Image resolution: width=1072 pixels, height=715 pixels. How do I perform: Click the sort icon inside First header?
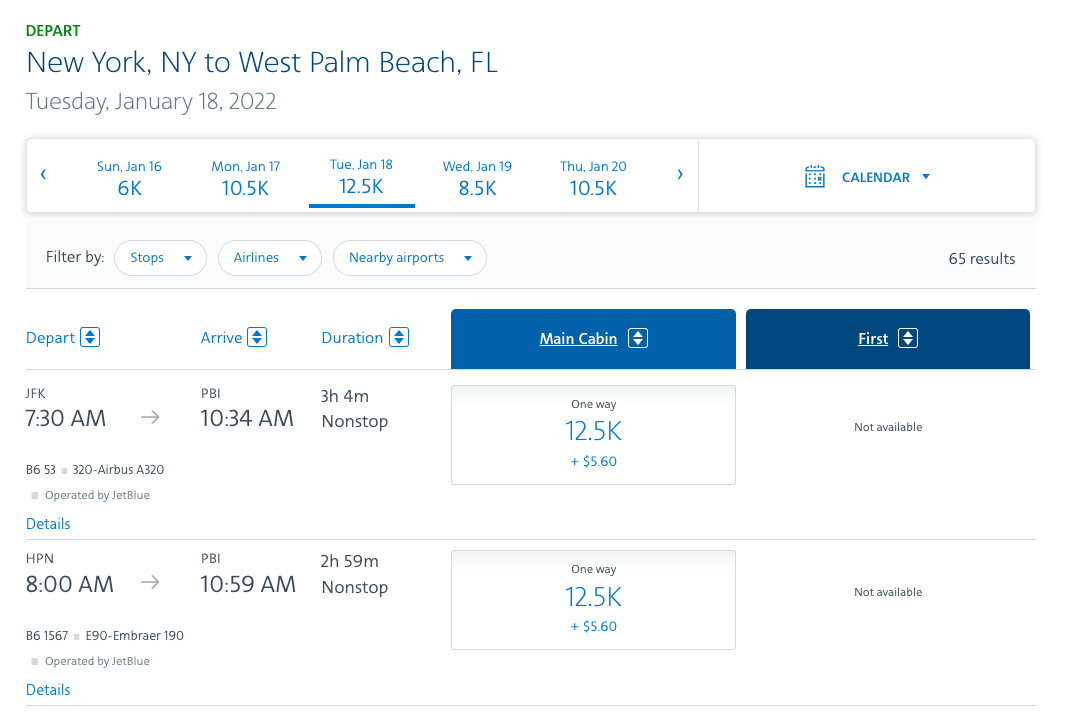point(909,338)
